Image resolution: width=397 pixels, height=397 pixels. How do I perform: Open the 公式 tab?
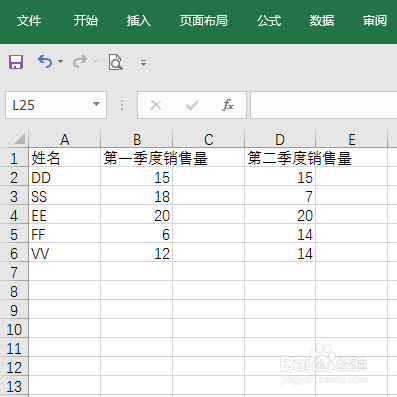pyautogui.click(x=269, y=21)
